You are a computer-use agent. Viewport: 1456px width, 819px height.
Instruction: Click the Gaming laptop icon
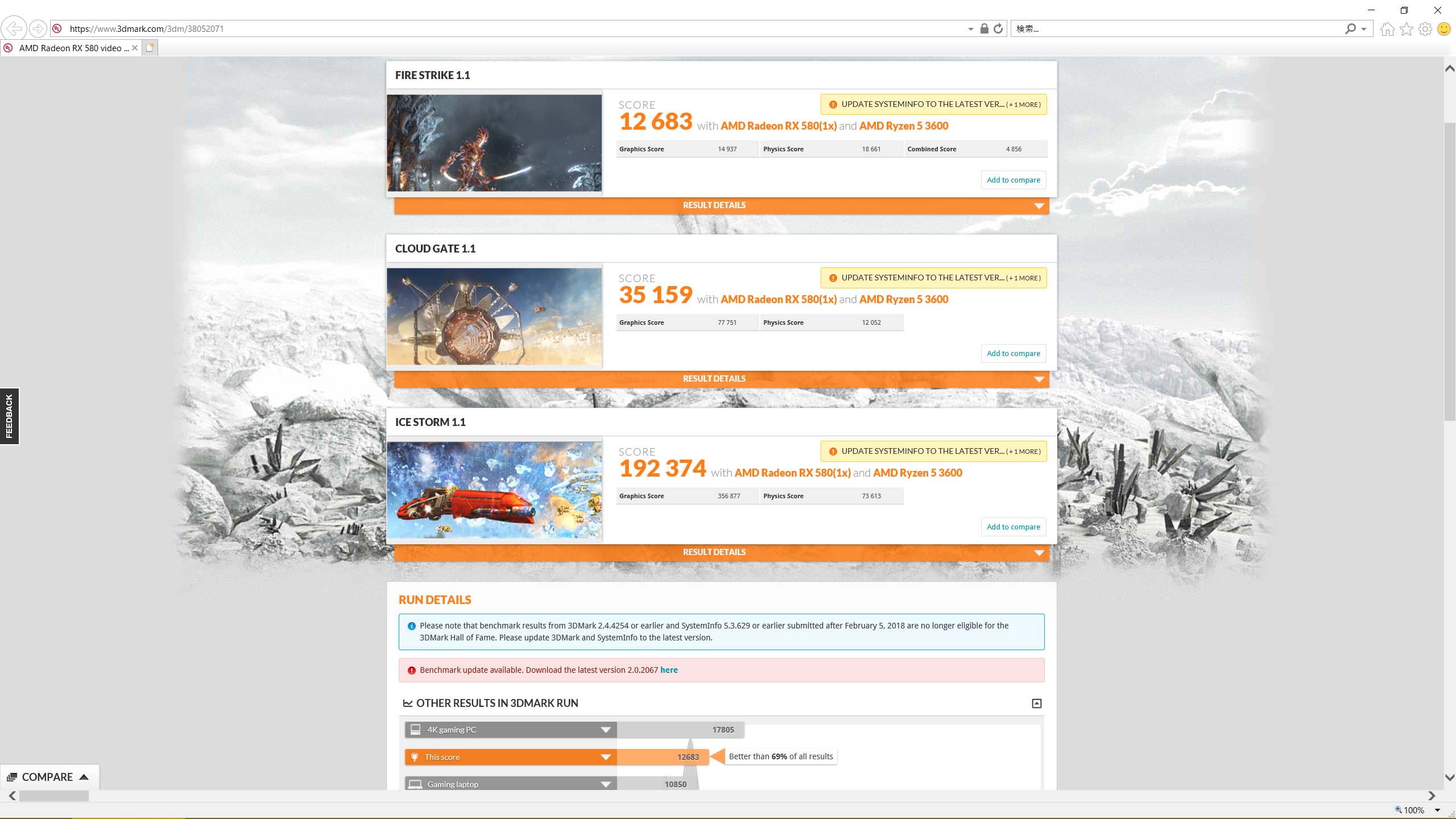[x=416, y=784]
